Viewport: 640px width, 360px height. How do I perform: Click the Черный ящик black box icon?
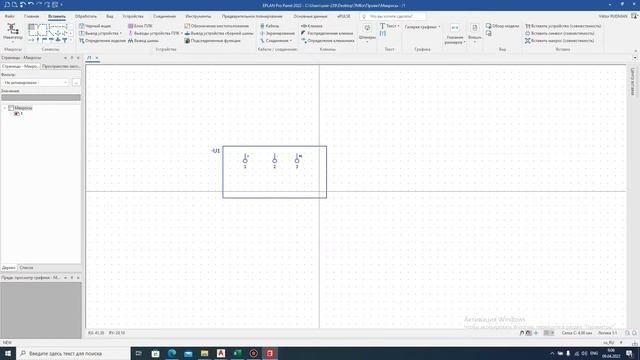point(82,26)
